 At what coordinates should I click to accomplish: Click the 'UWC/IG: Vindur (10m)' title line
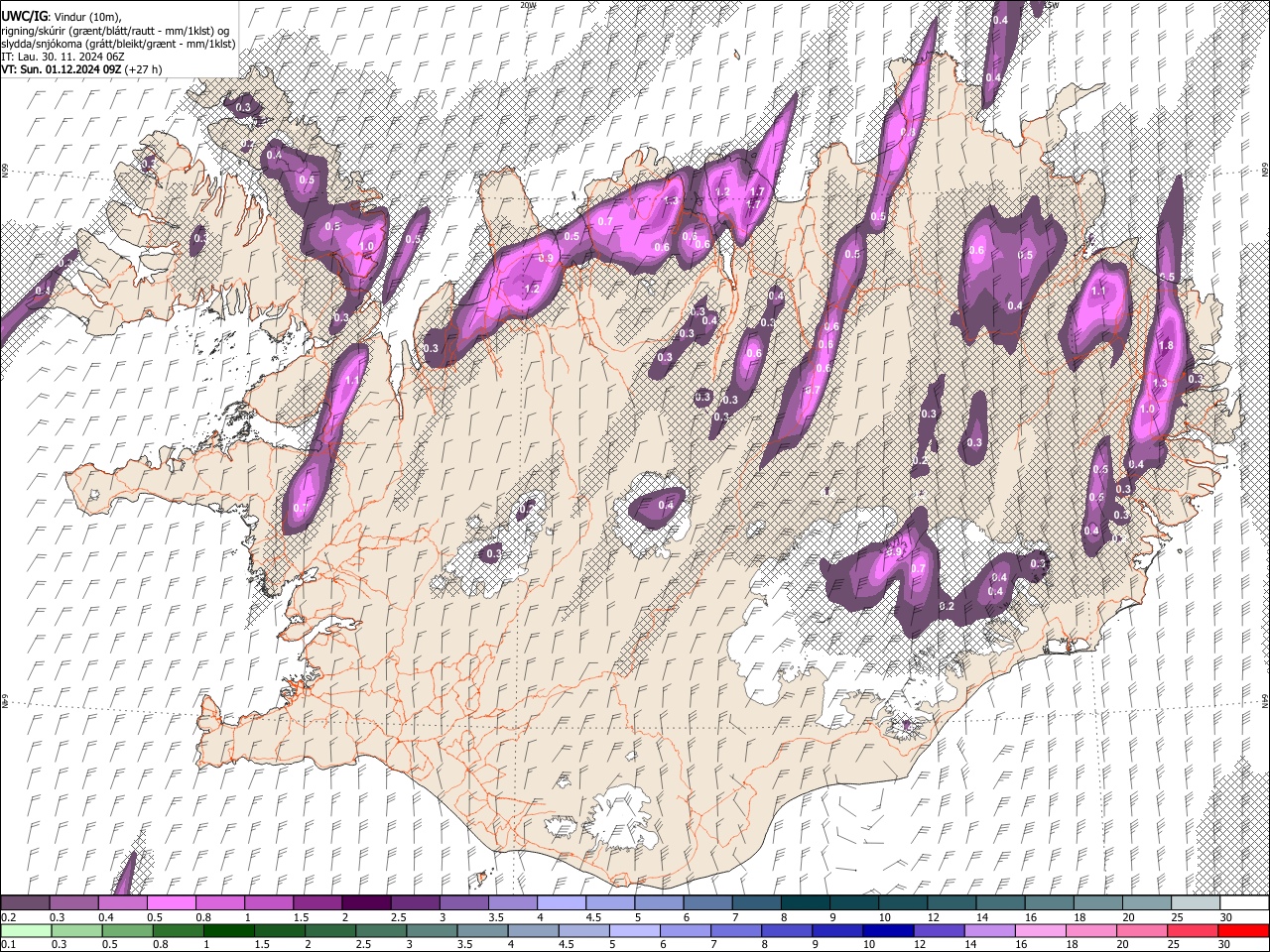pos(62,17)
